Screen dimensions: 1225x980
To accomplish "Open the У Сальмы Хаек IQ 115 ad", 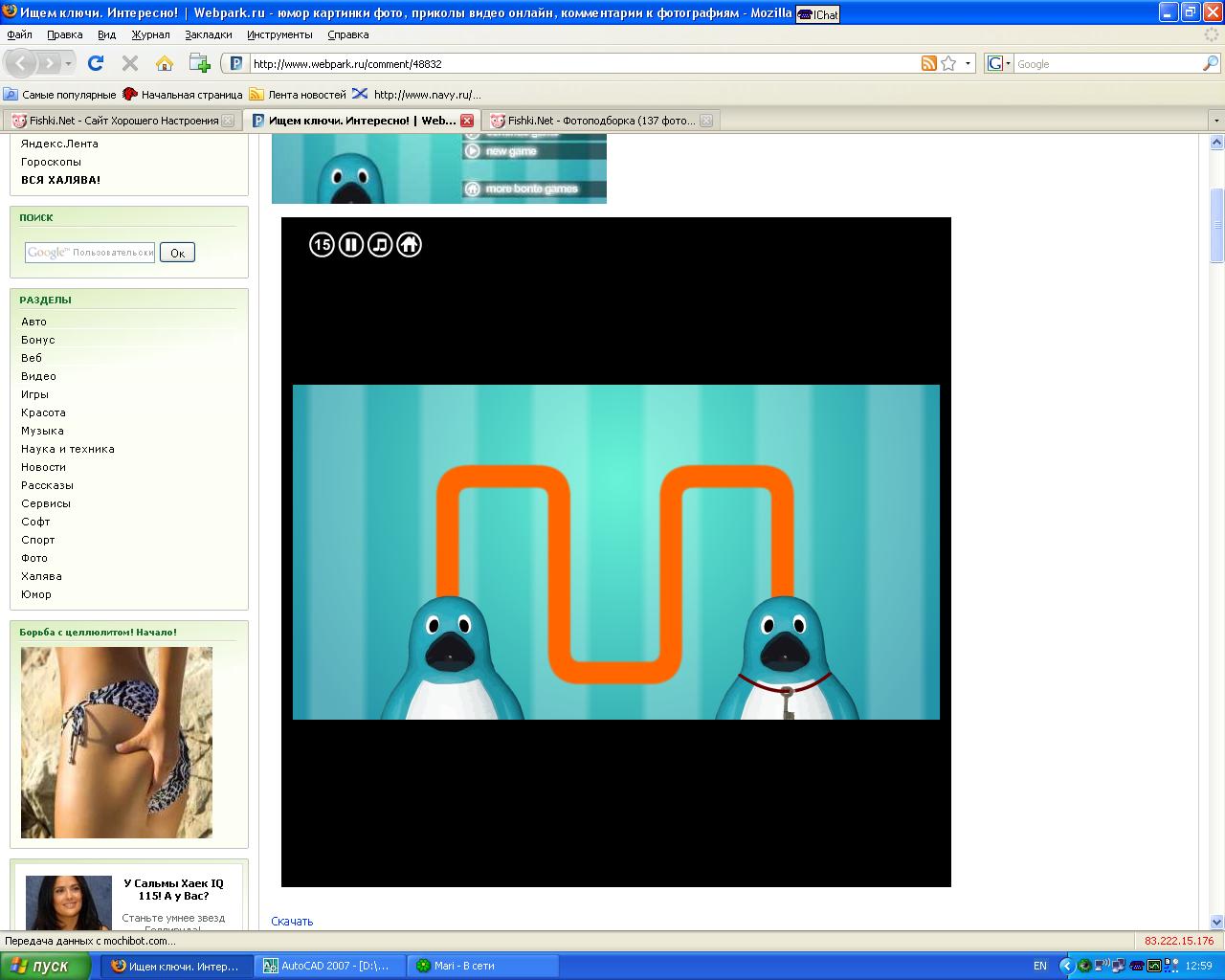I will (173, 890).
